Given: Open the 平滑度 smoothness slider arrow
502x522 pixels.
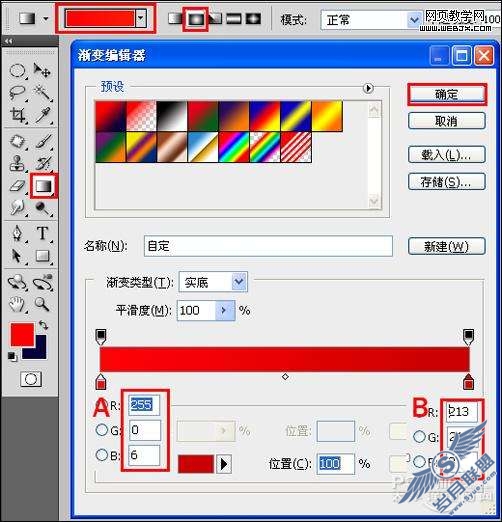Looking at the screenshot, I should [224, 310].
